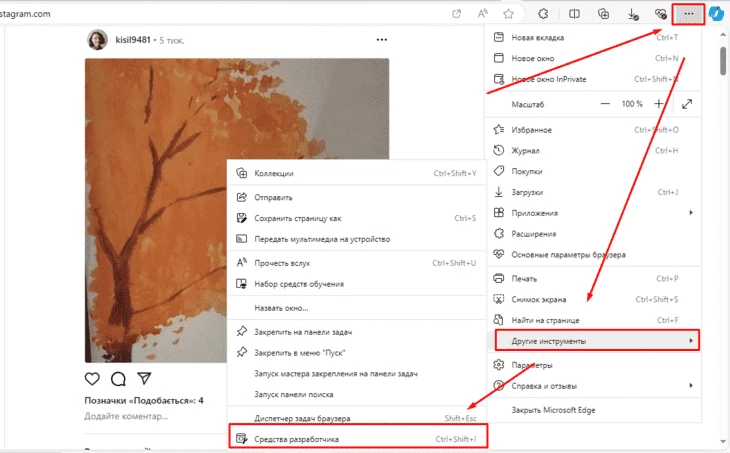
Task: Click the Додайте коментар input field
Action: (126, 416)
